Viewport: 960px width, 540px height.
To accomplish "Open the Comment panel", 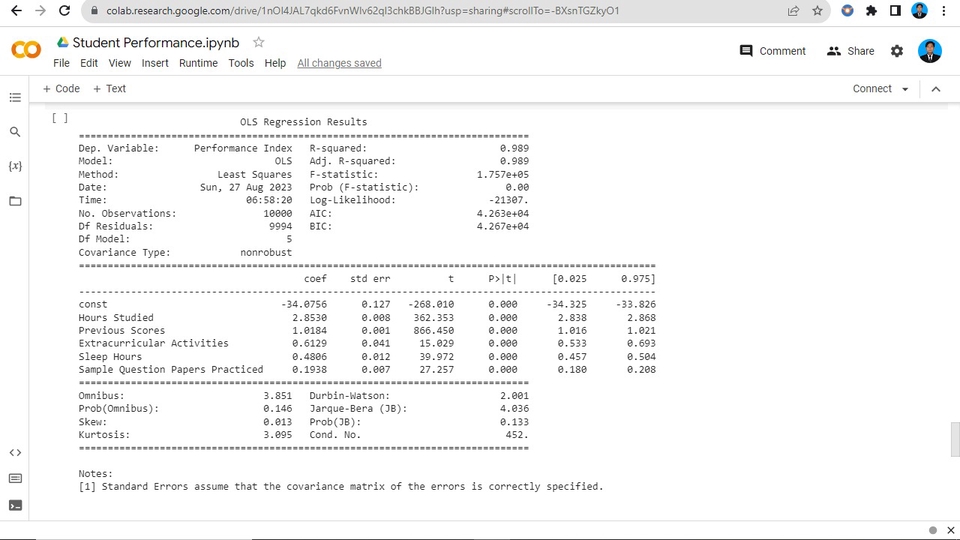I will pos(773,51).
